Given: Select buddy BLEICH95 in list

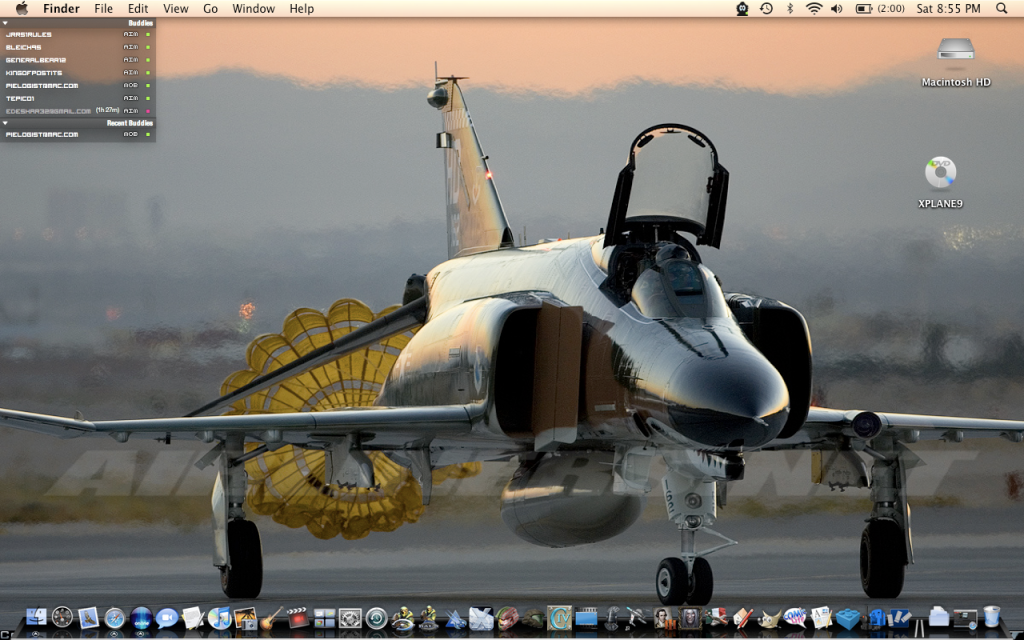Looking at the screenshot, I should tap(78, 47).
